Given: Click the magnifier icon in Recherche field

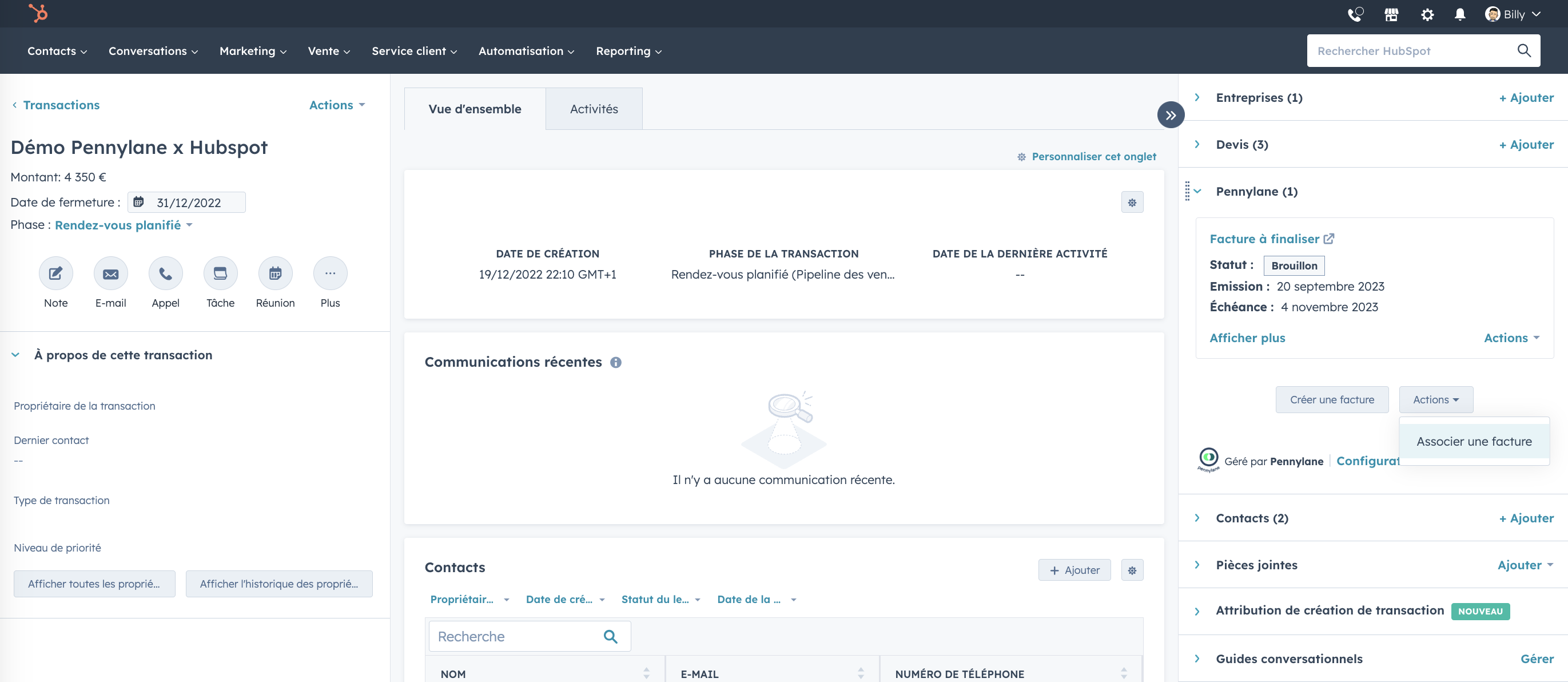Looking at the screenshot, I should pyautogui.click(x=610, y=636).
